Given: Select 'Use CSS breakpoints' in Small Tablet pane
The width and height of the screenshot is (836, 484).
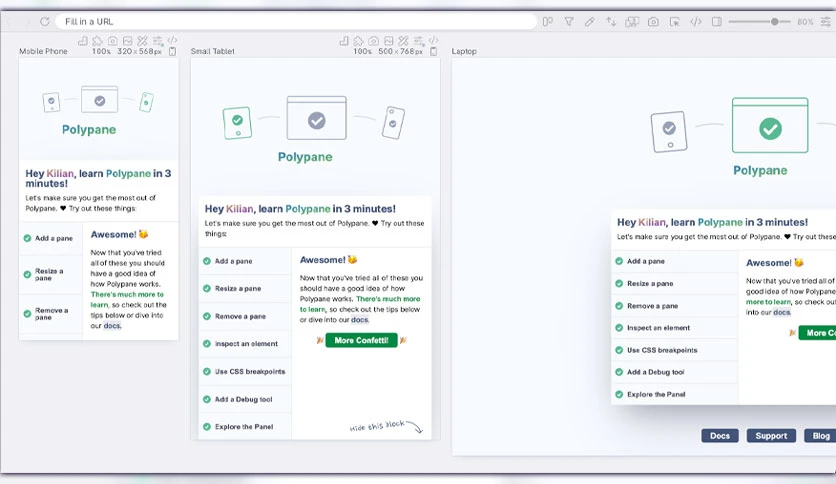Looking at the screenshot, I should (x=245, y=372).
